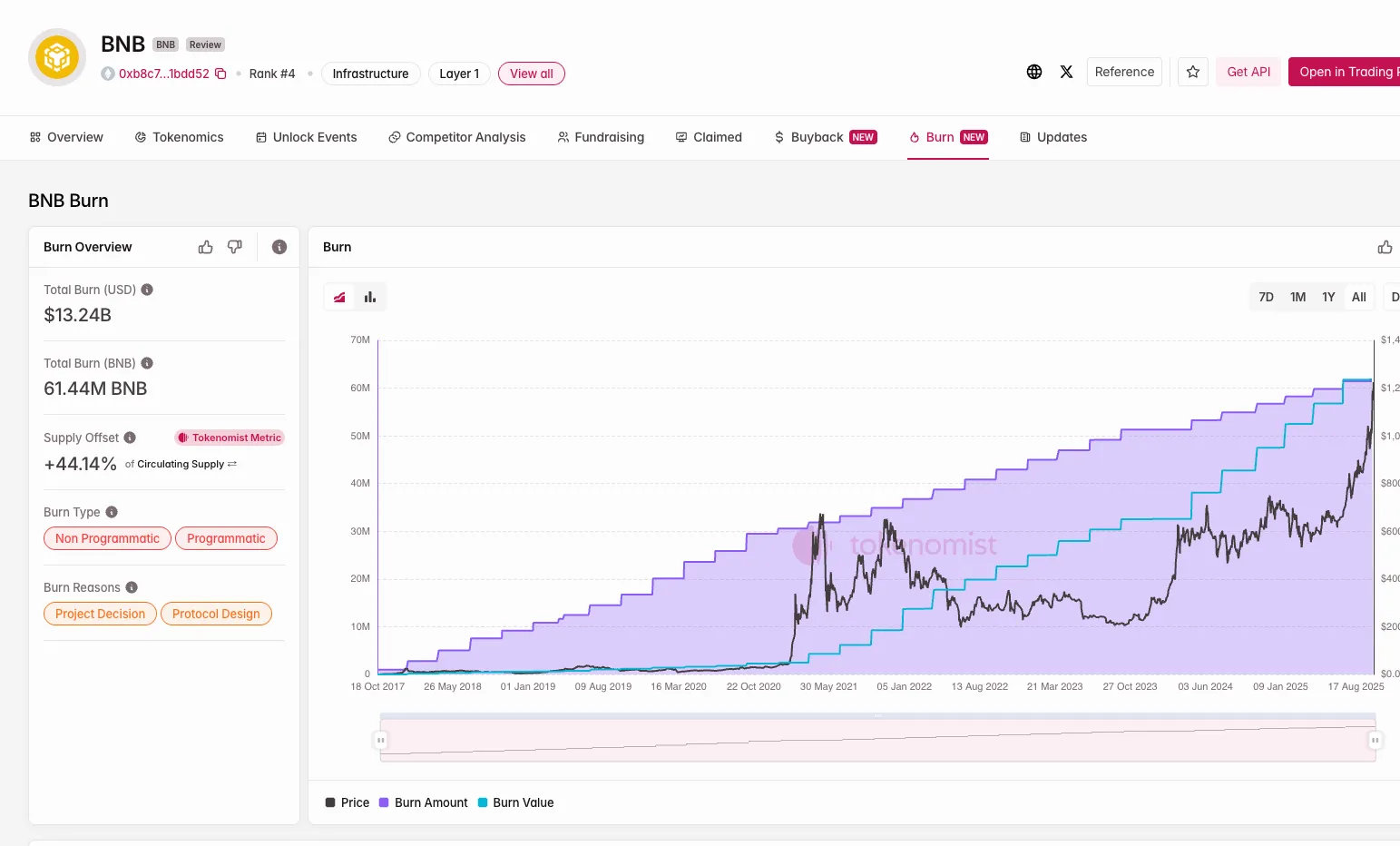Open the Reference page
This screenshot has height=846, width=1400.
pyautogui.click(x=1124, y=71)
